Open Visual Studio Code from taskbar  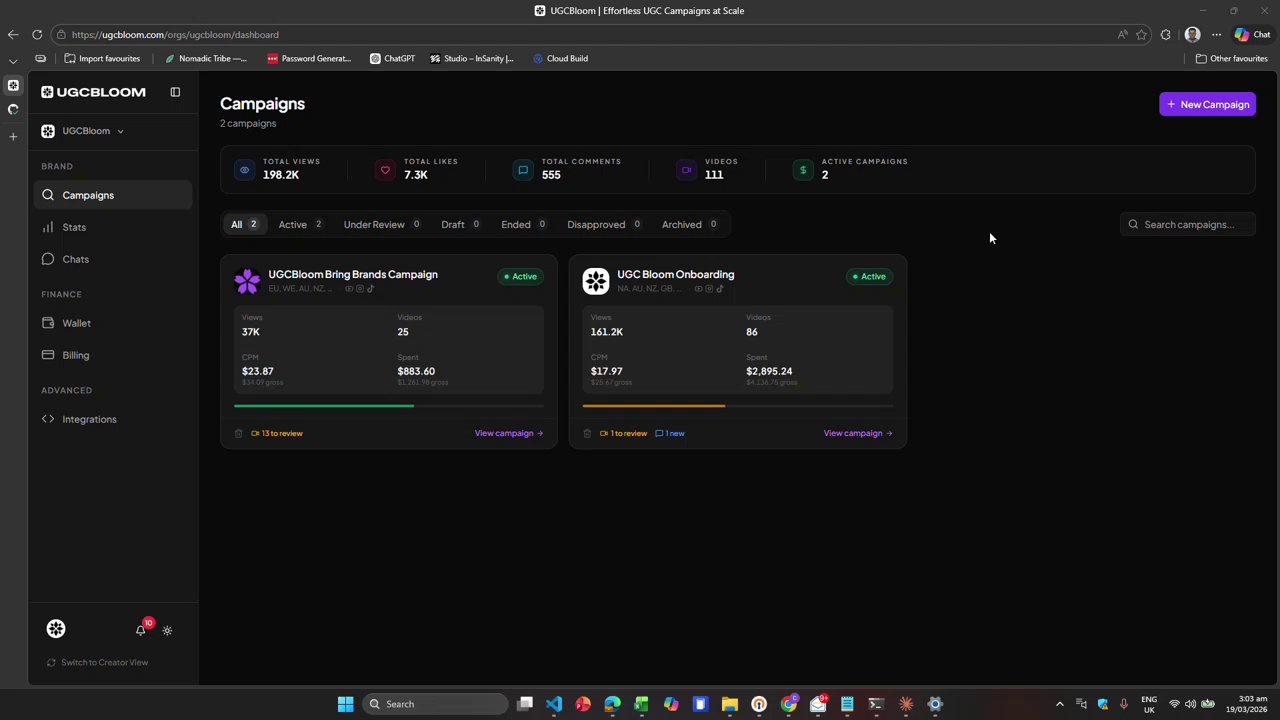(554, 704)
